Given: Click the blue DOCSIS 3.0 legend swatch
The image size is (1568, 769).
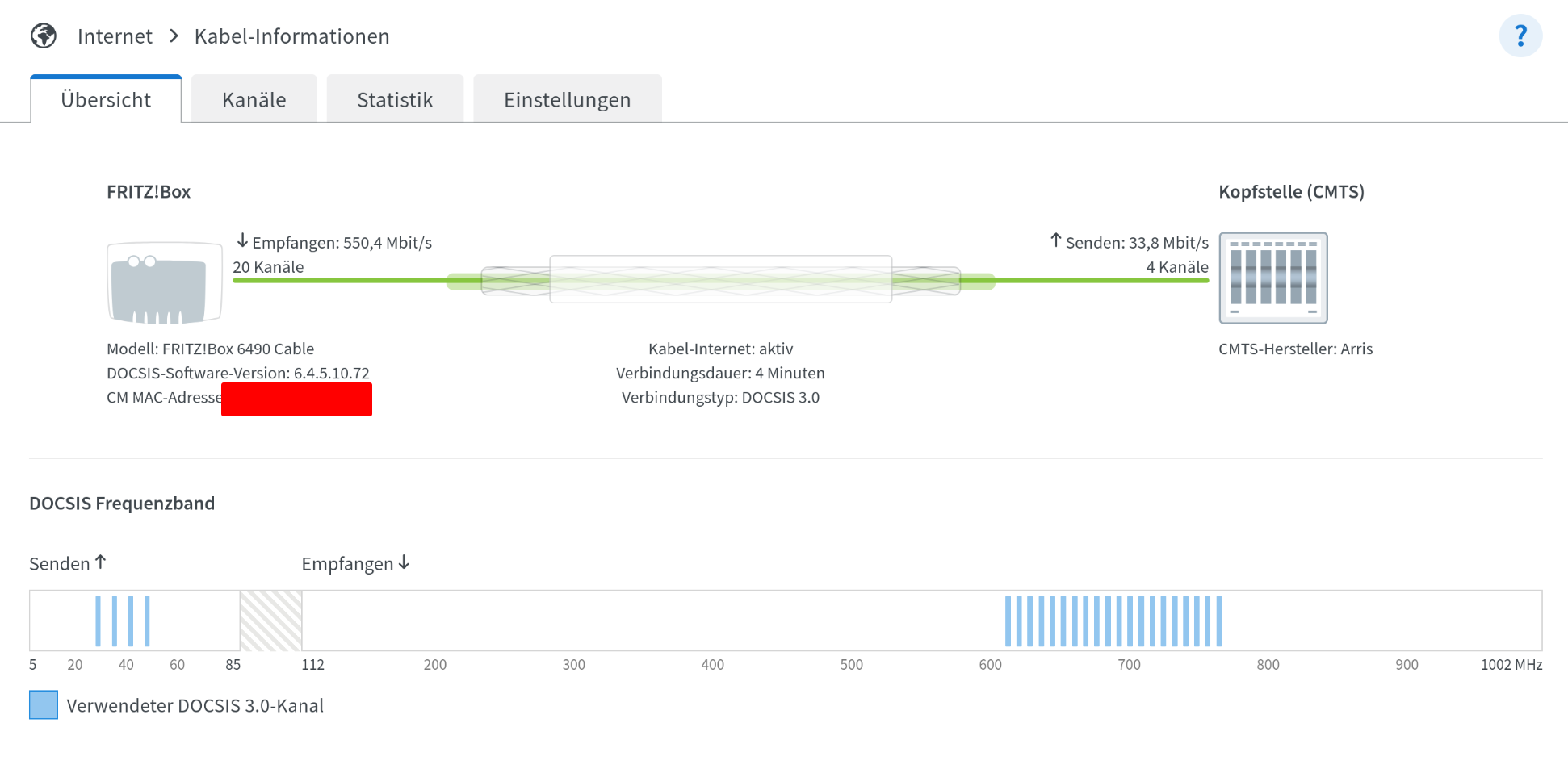Looking at the screenshot, I should point(44,704).
